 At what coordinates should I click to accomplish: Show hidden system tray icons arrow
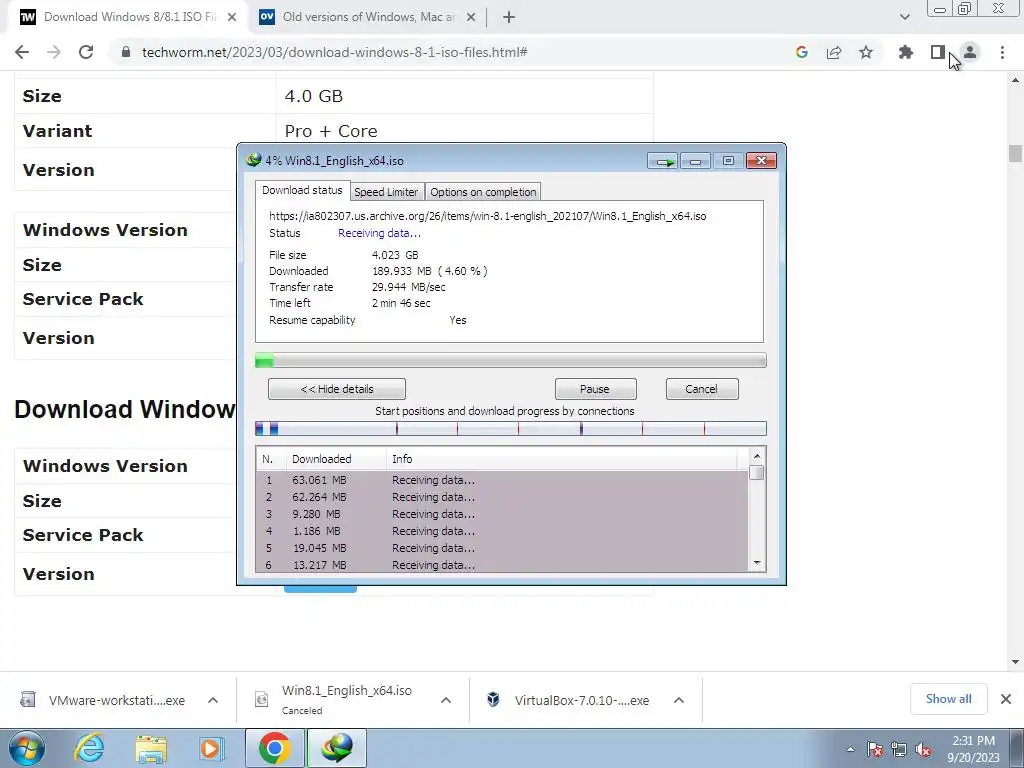point(850,749)
